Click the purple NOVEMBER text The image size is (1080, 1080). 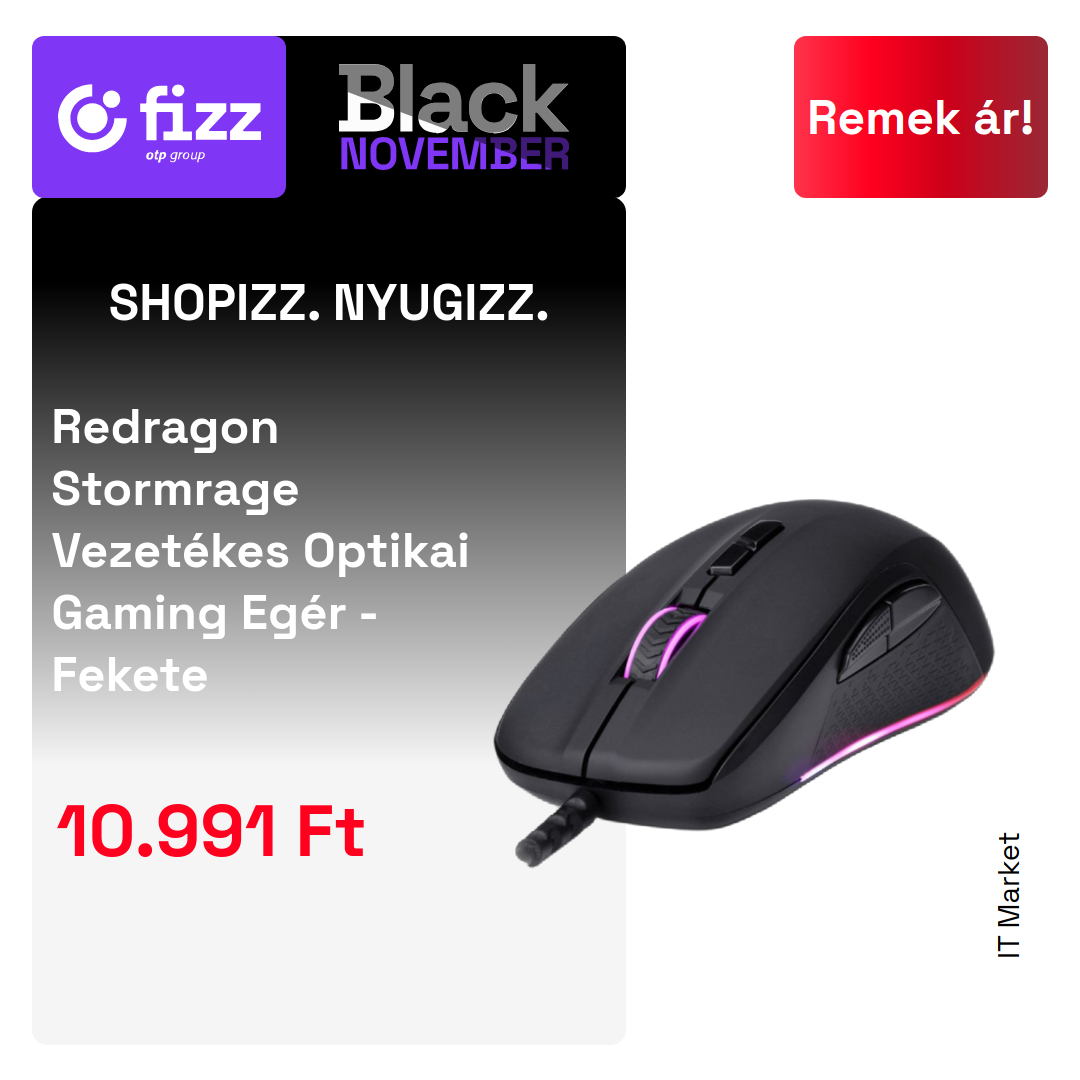click(x=454, y=154)
